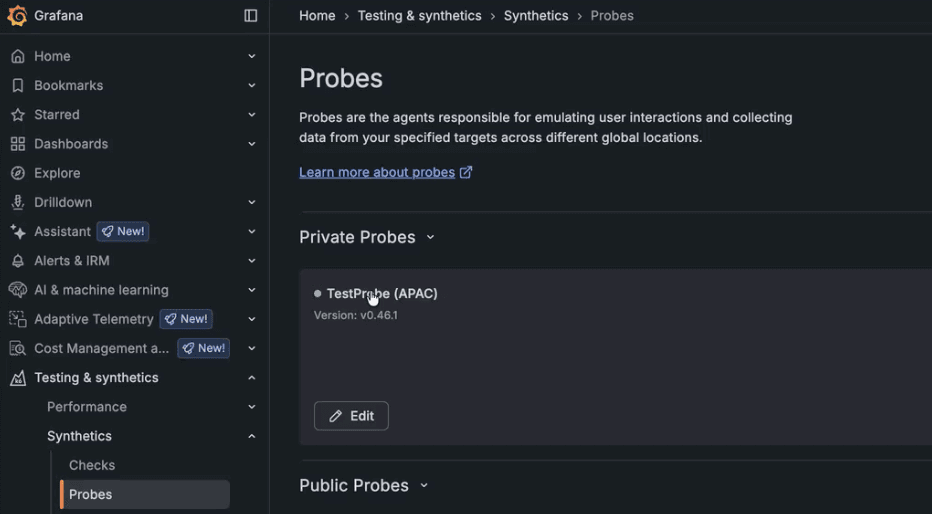
Task: Collapse the Synthetics submenu chevron
Action: pos(251,436)
